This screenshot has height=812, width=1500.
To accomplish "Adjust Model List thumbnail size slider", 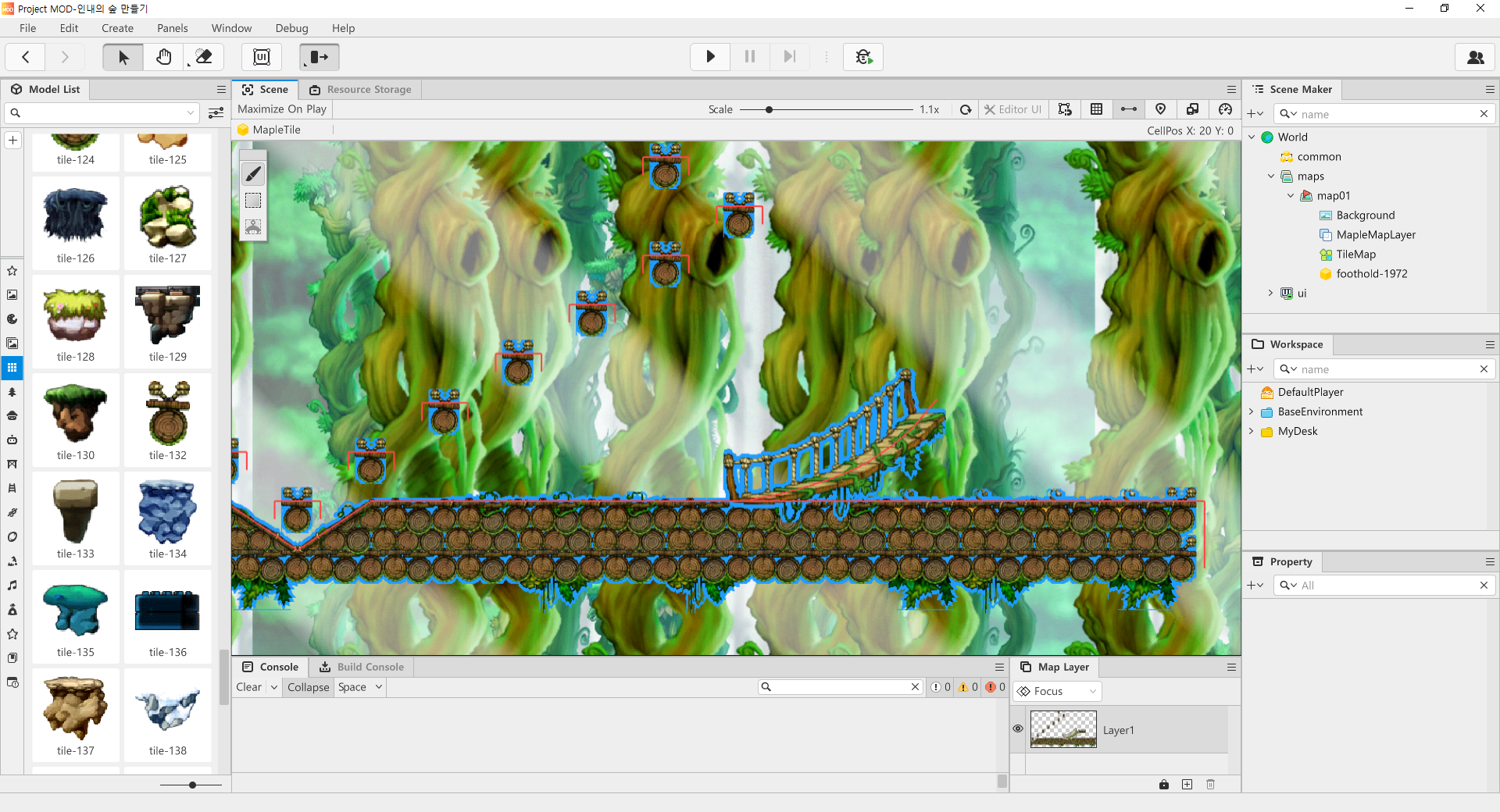I will (x=192, y=785).
